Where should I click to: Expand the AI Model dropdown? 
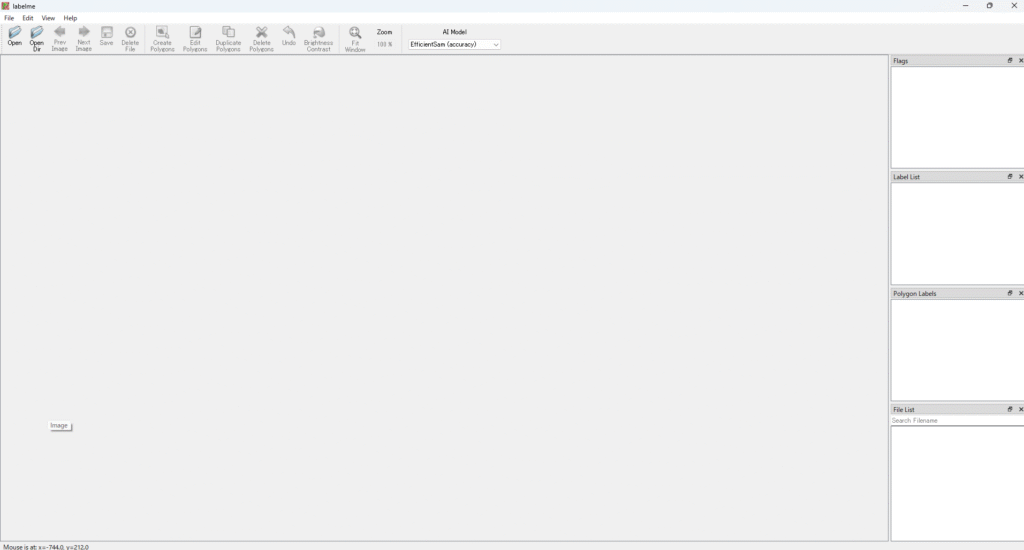click(454, 44)
